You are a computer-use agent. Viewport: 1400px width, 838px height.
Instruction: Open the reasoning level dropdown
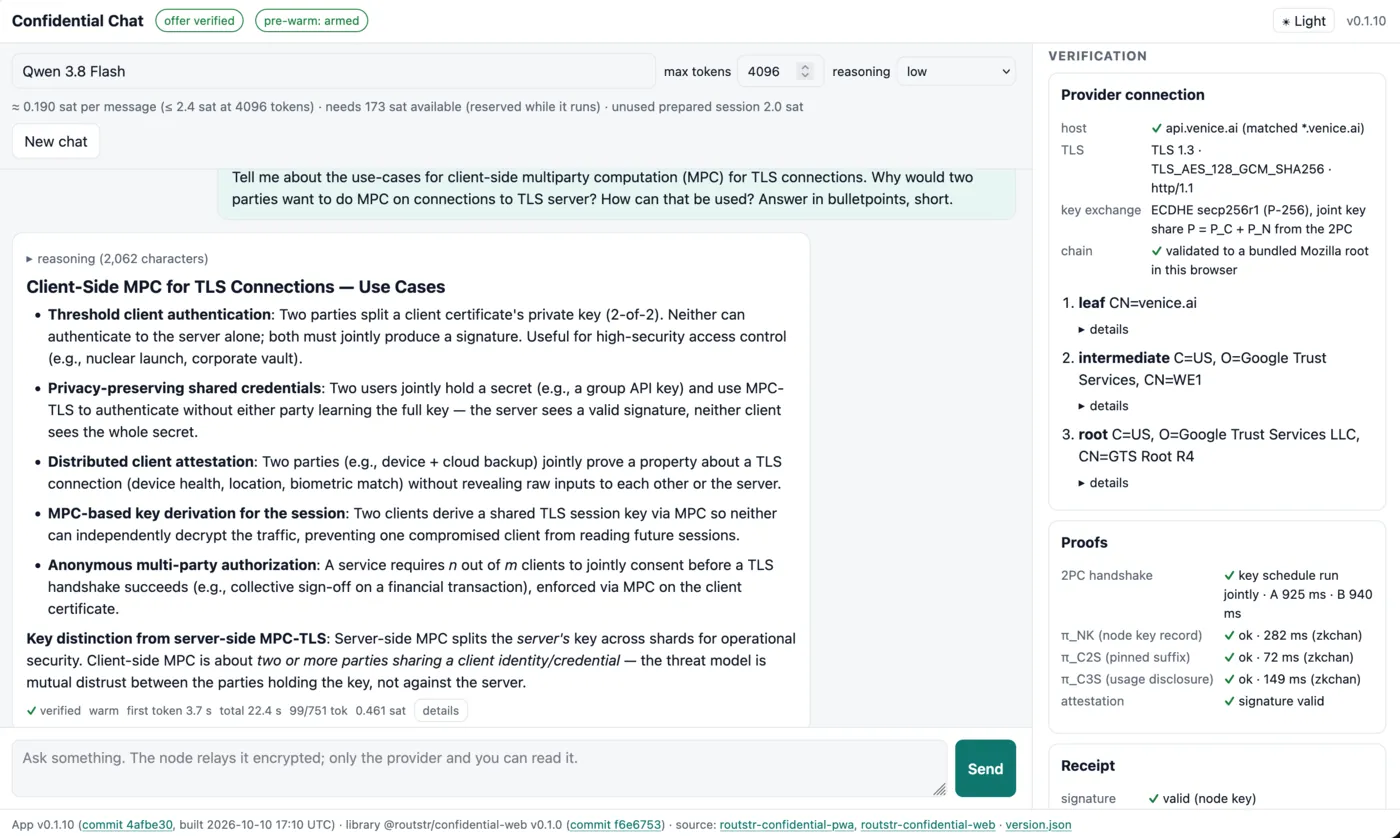(956, 72)
